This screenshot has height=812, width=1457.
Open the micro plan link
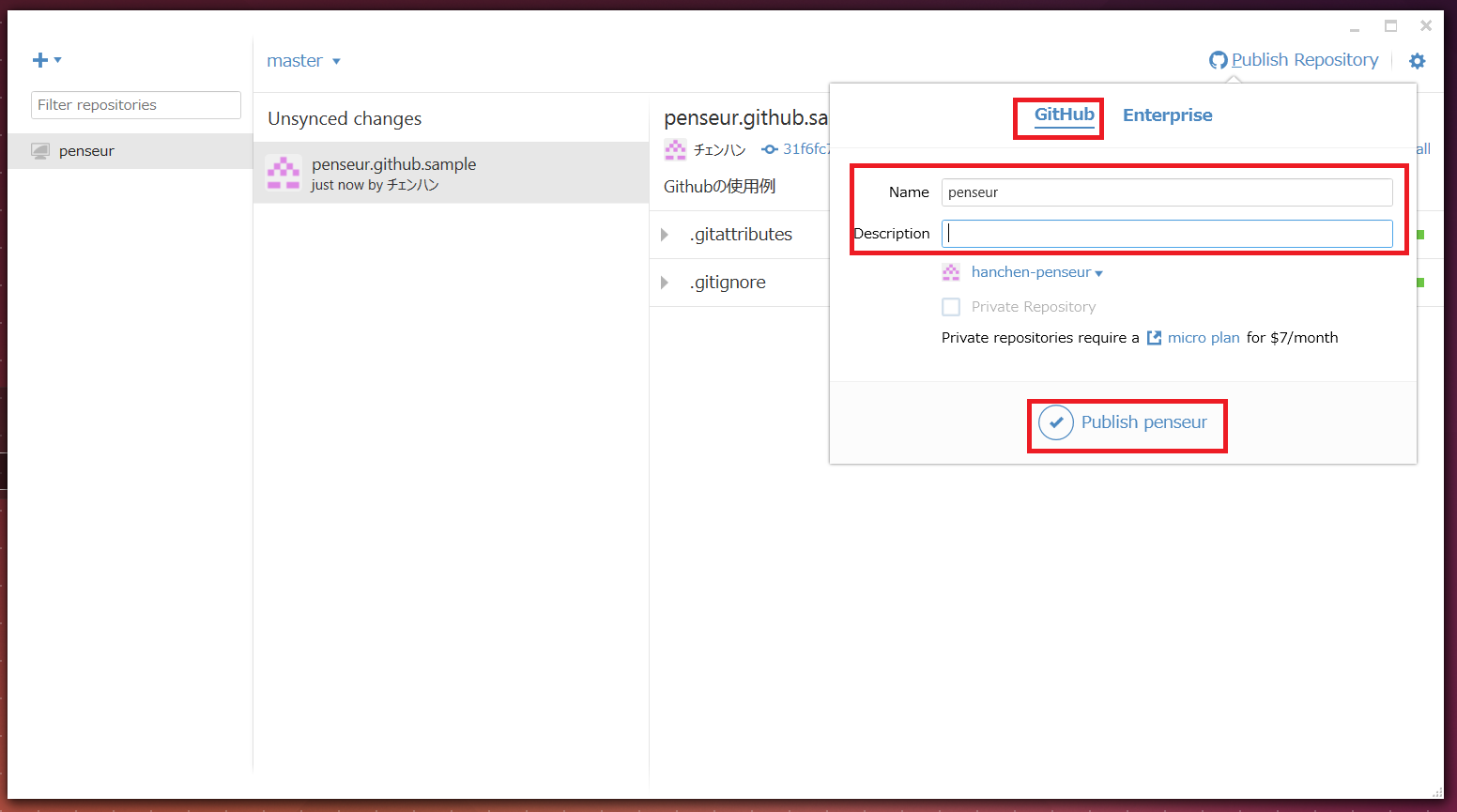1204,338
